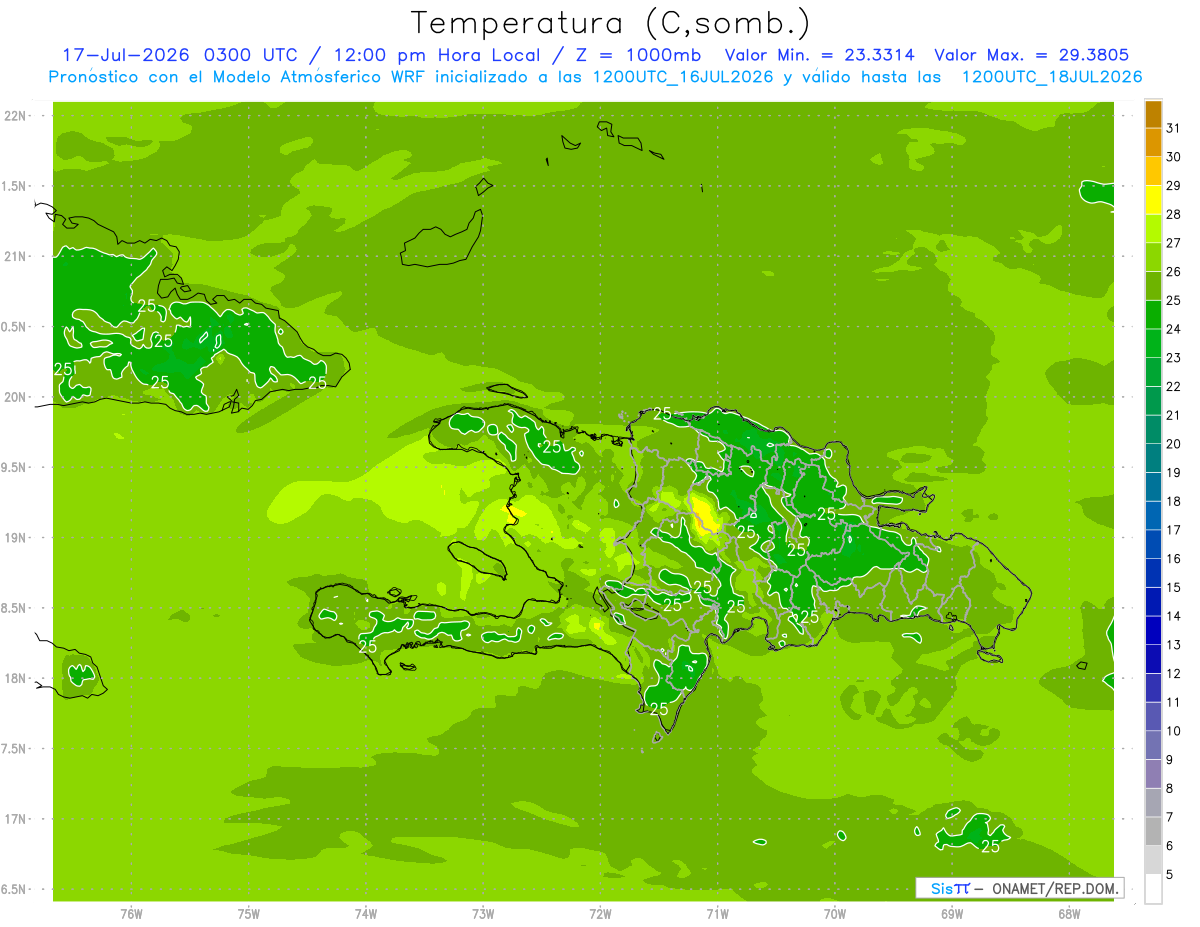This screenshot has width=1200, height=927.
Task: Click the yellow hot spot near 71W, 19N
Action: click(x=705, y=514)
